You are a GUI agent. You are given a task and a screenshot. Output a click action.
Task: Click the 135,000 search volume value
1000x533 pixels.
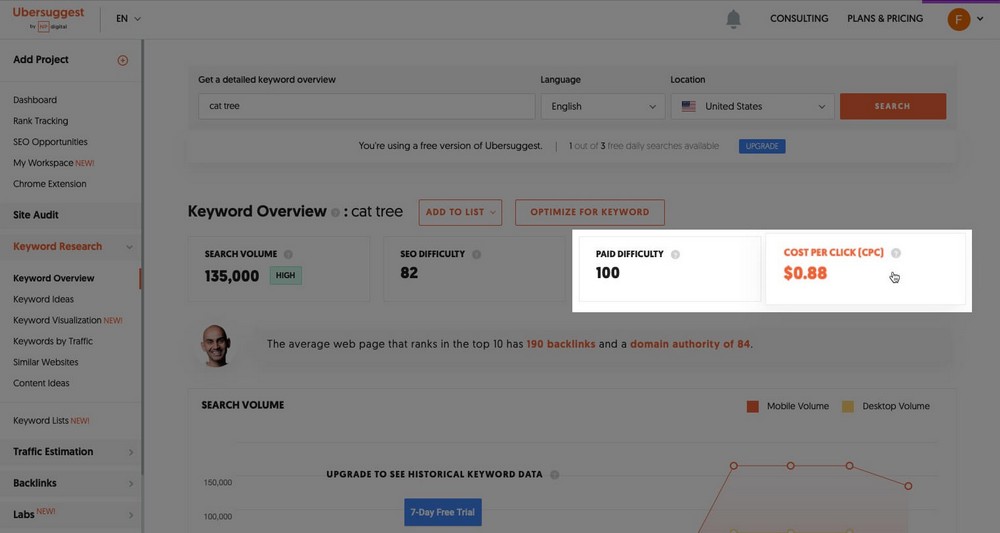[232, 277]
